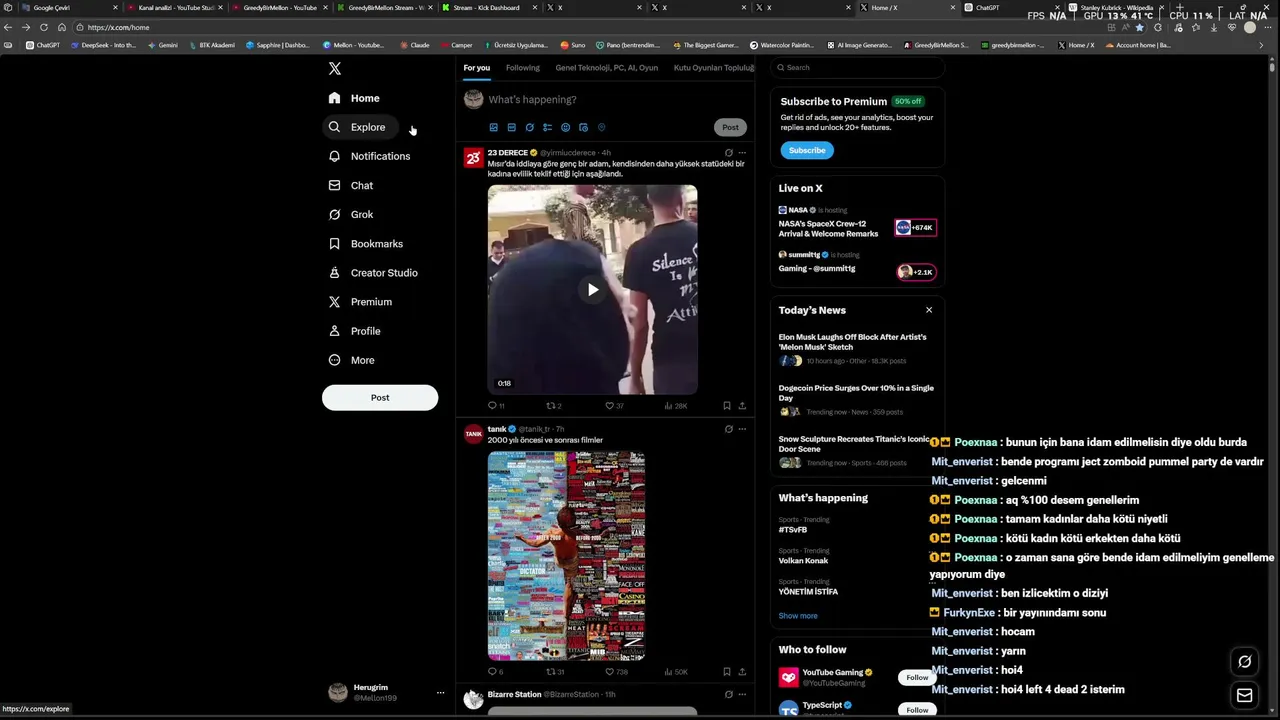Schedule the post via calendar icon
The width and height of the screenshot is (1280, 720).
coord(583,127)
